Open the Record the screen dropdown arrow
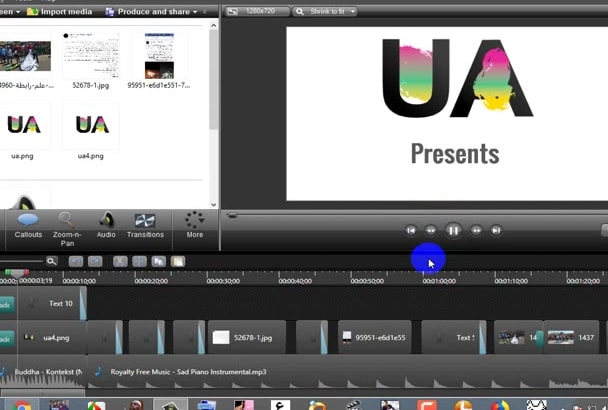 [x=18, y=12]
